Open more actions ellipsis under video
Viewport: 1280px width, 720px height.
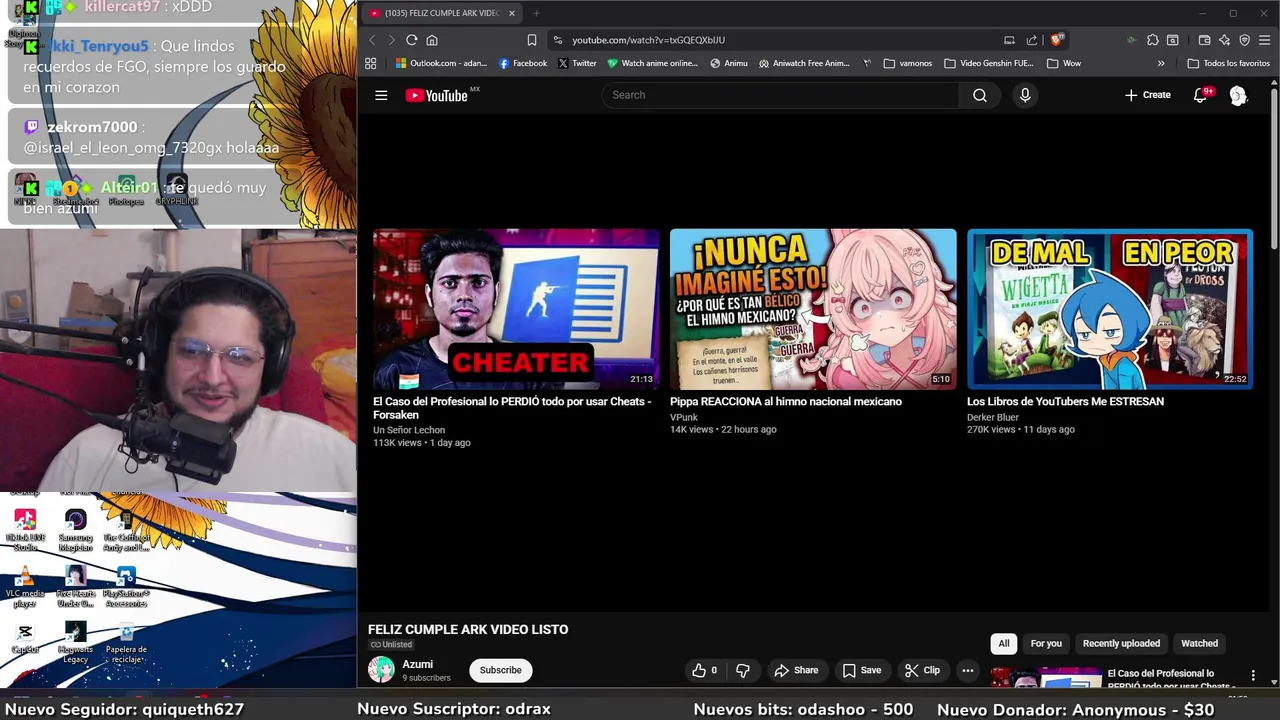click(967, 670)
